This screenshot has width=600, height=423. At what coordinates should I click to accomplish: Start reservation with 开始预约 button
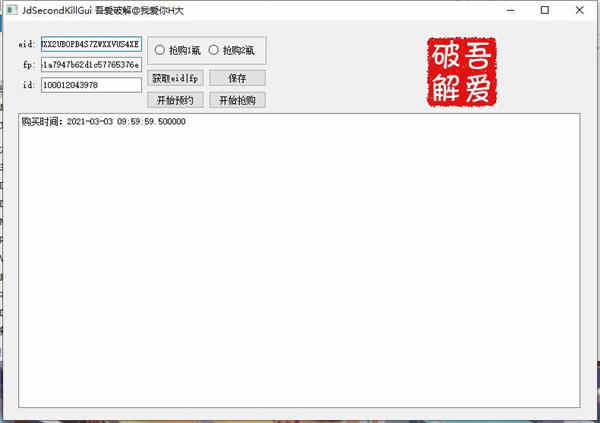pos(175,100)
